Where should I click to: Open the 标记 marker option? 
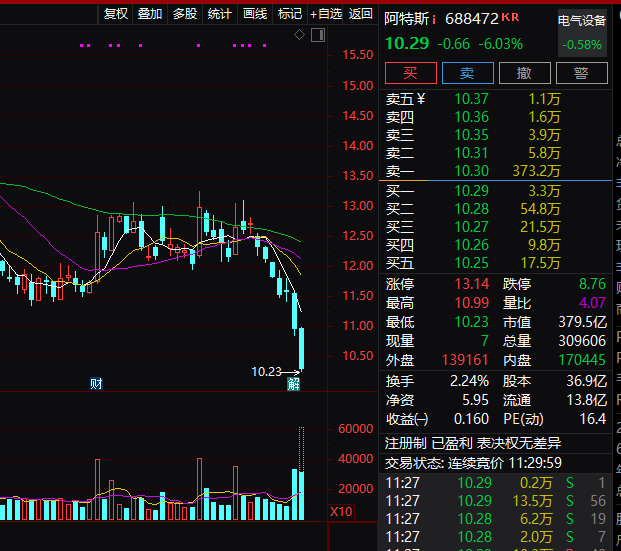[x=290, y=14]
